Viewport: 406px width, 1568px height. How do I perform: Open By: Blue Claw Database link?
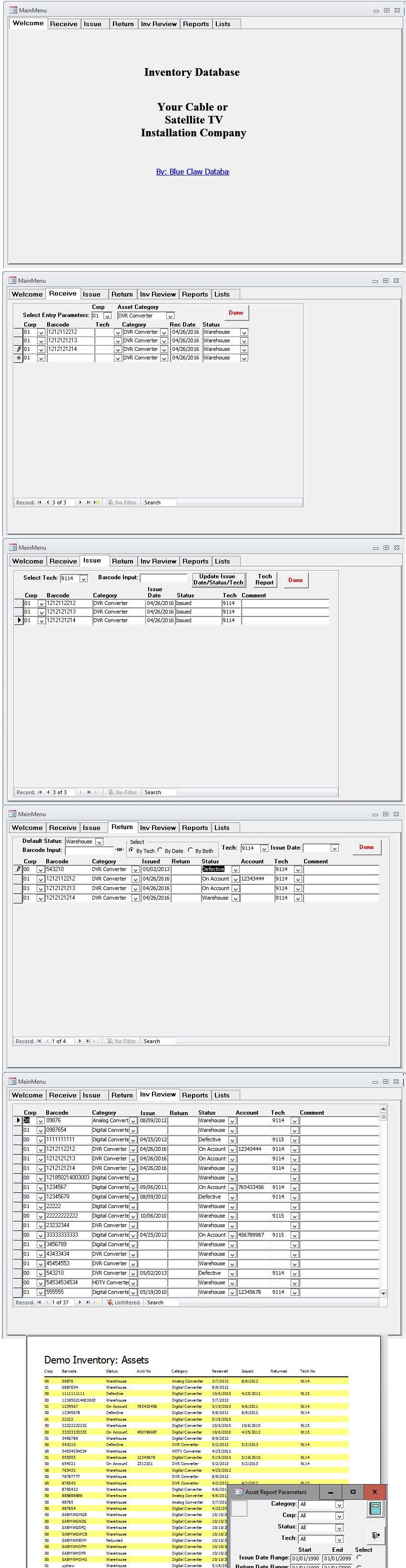(x=193, y=172)
